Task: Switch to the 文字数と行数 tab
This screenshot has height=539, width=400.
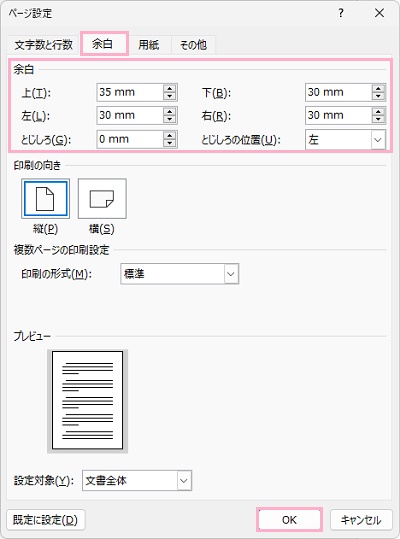Action: tap(44, 45)
